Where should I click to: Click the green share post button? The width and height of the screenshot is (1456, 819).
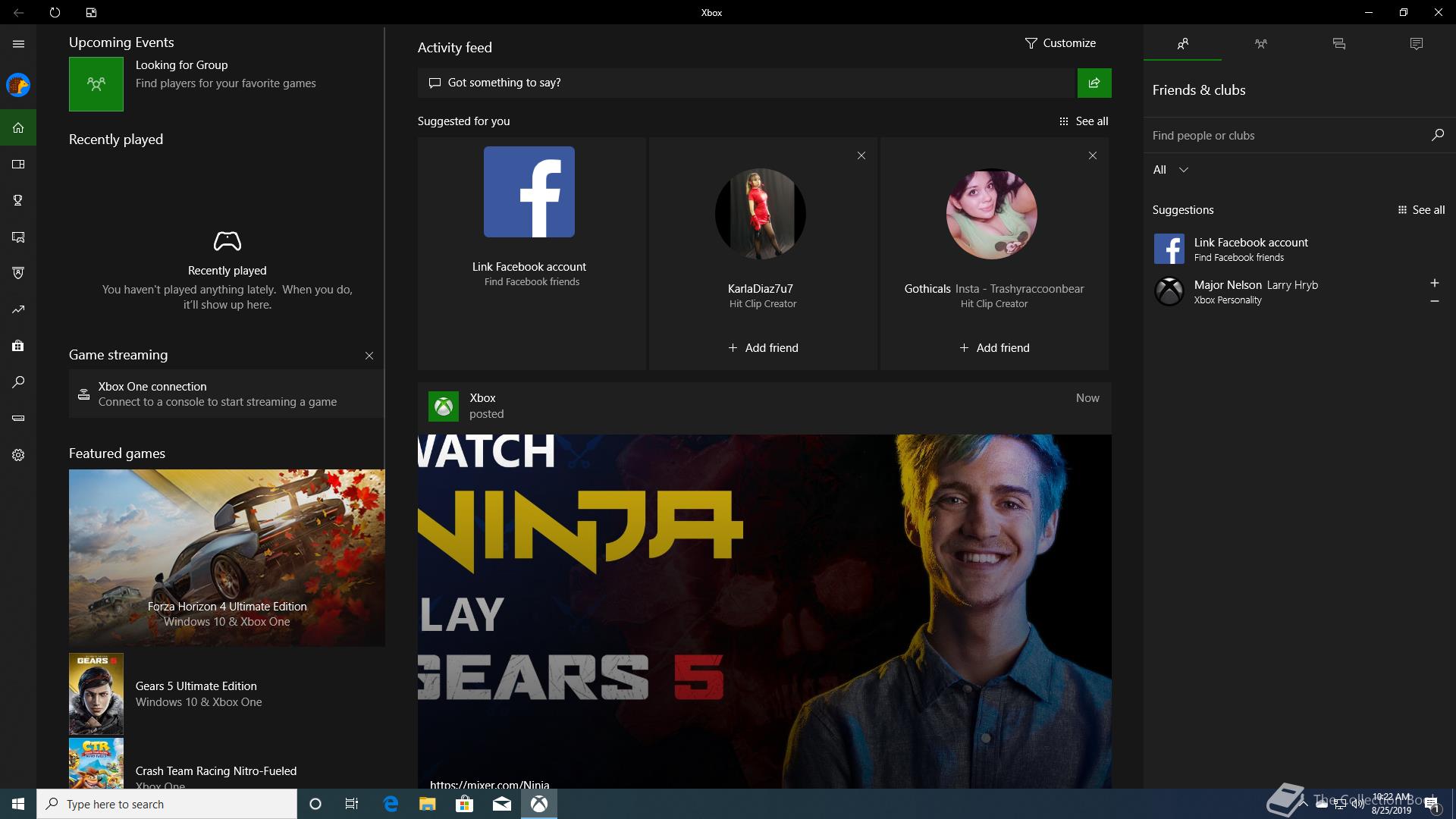point(1094,83)
